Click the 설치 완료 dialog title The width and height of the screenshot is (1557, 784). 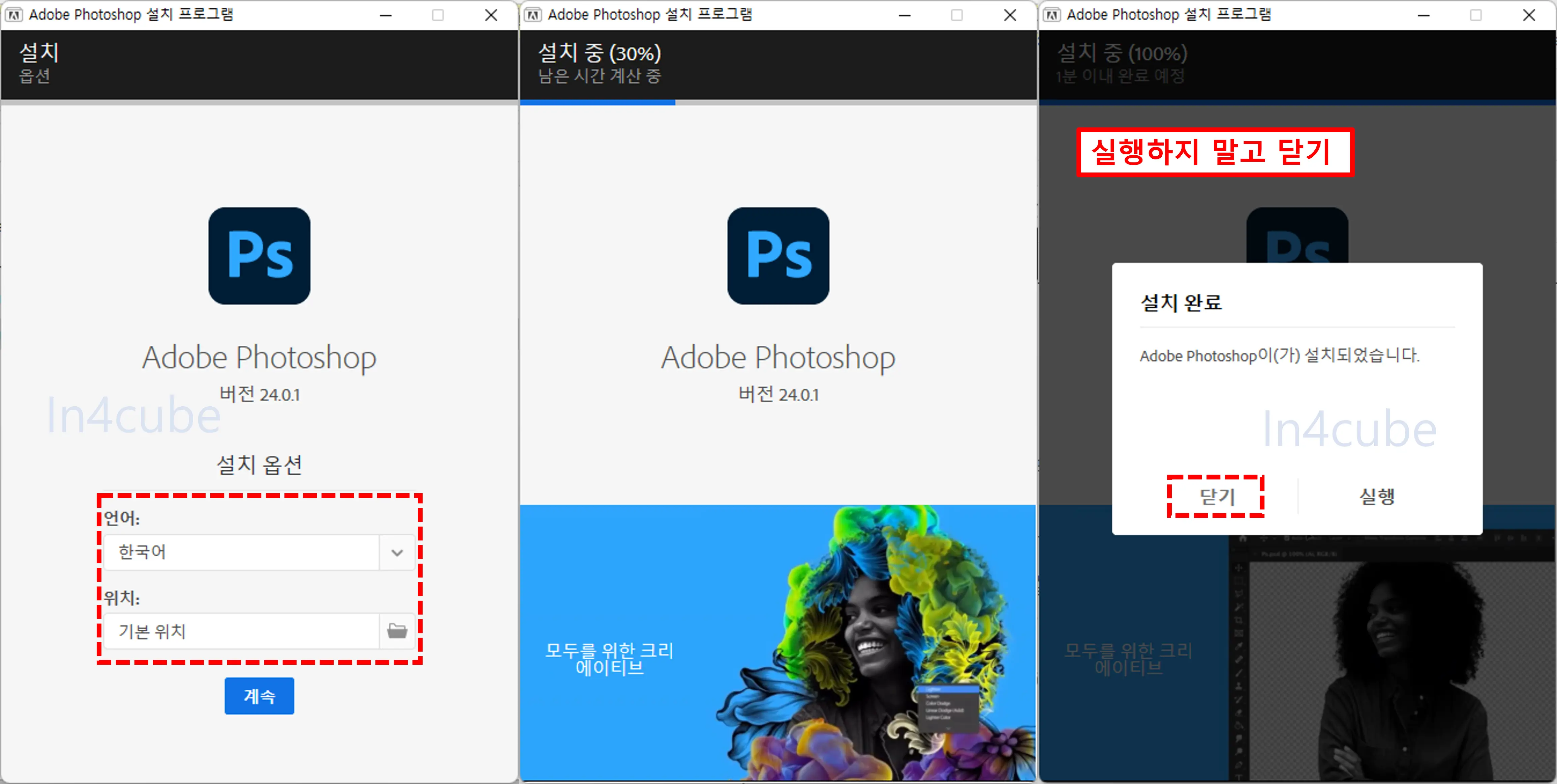coord(1181,302)
